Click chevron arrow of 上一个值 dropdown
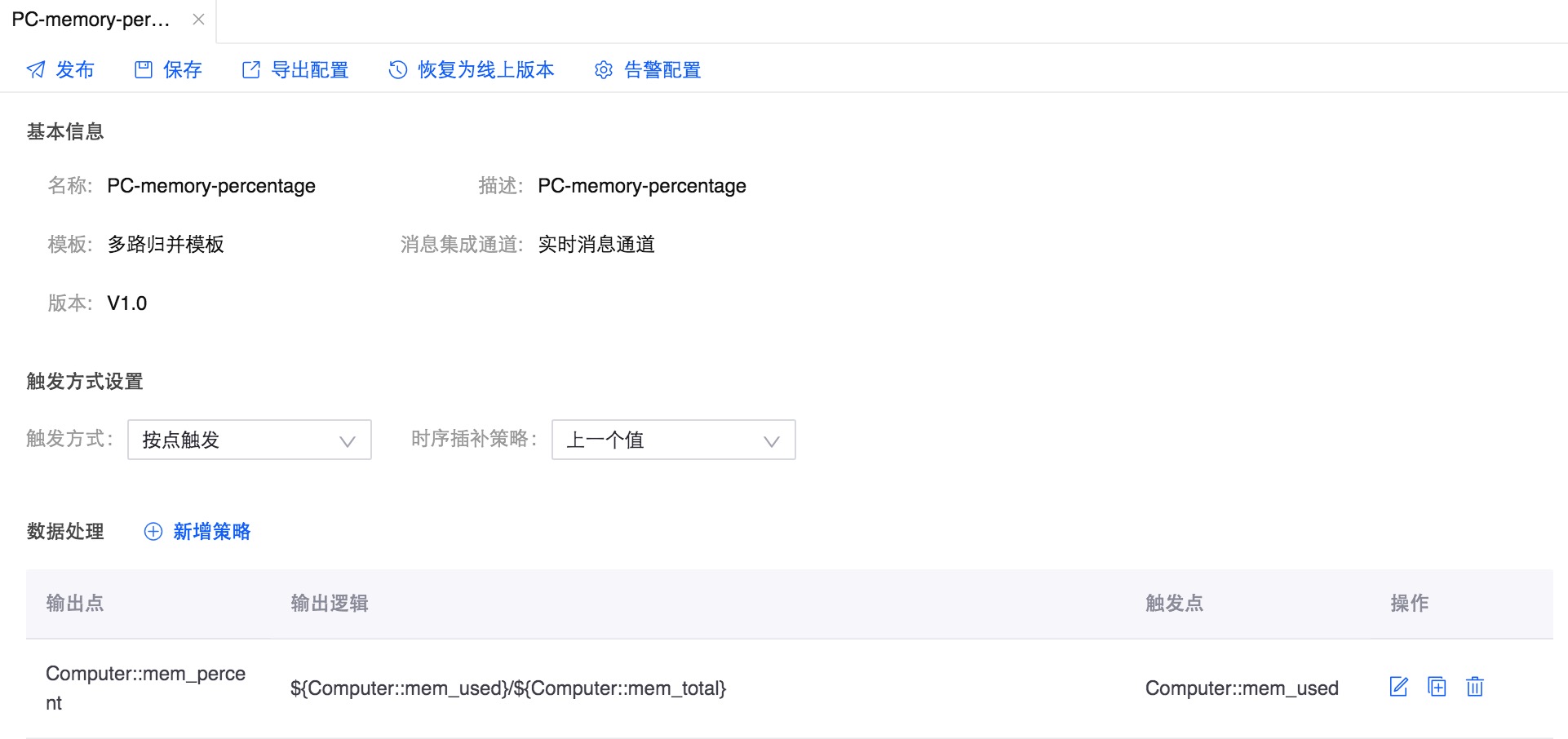Screen dimensions: 1568x739 pos(772,441)
